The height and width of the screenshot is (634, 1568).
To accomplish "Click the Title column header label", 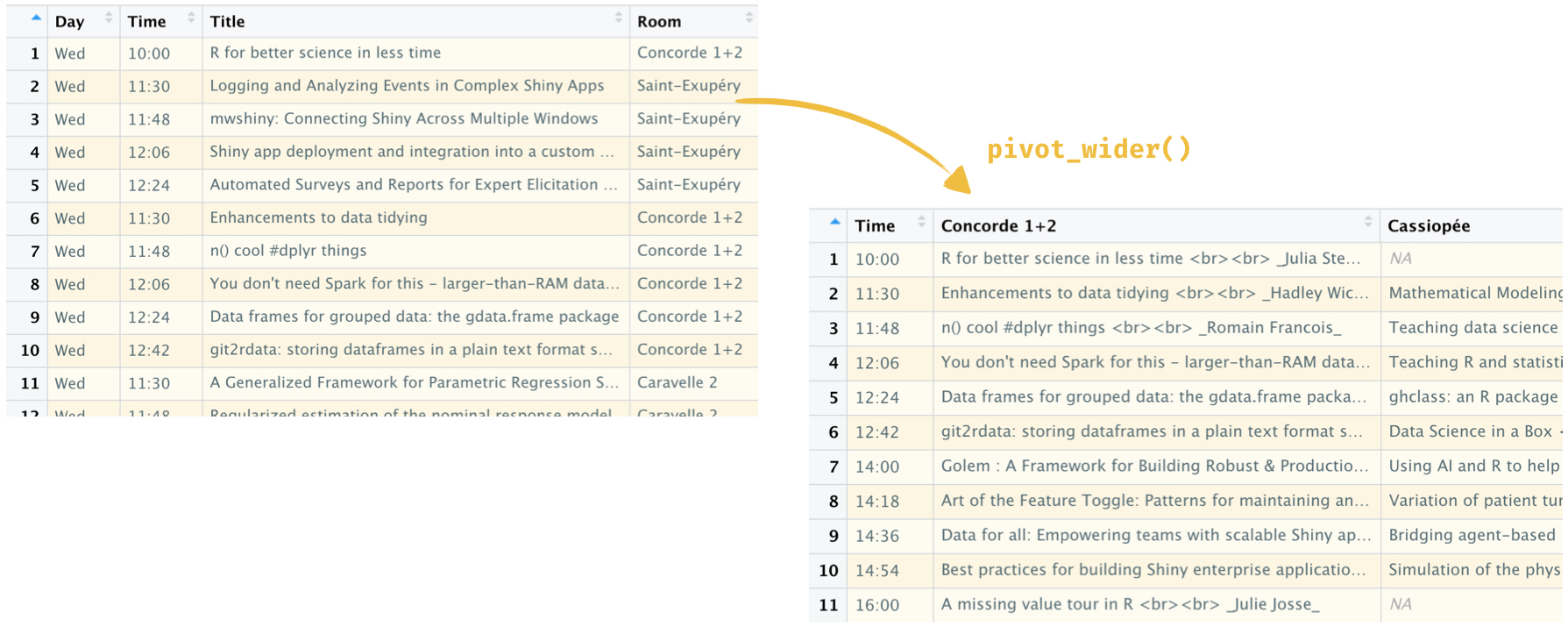I will point(227,22).
